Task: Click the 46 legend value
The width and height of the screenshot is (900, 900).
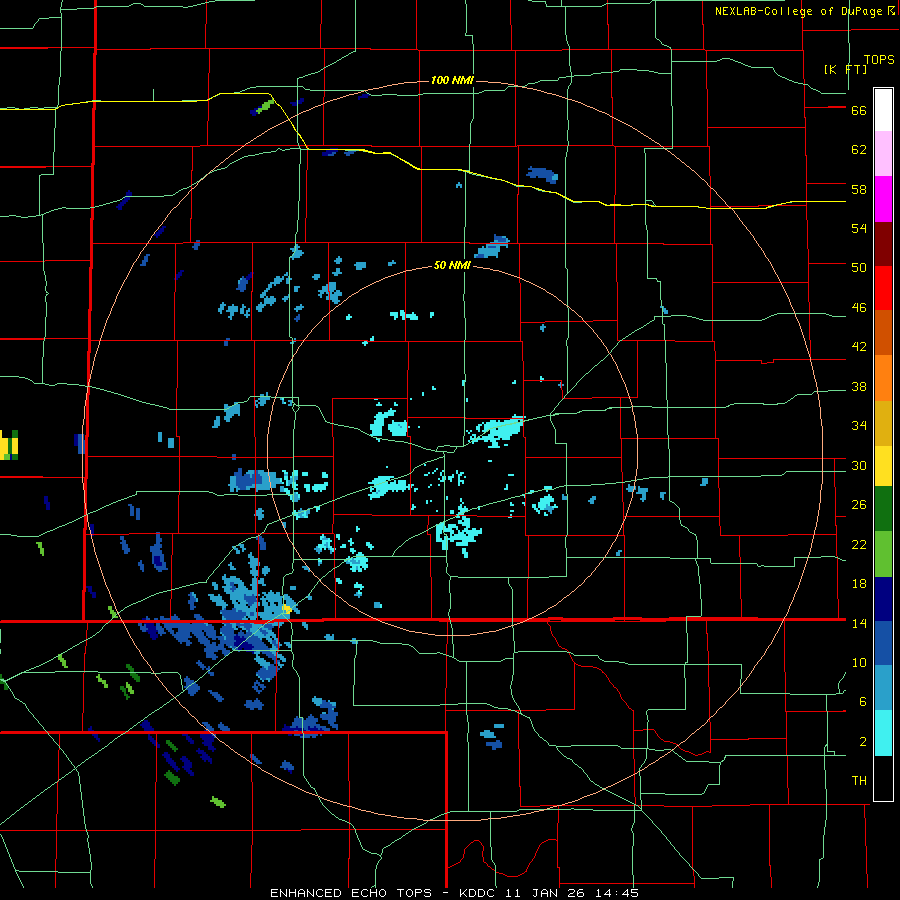Action: (x=859, y=308)
